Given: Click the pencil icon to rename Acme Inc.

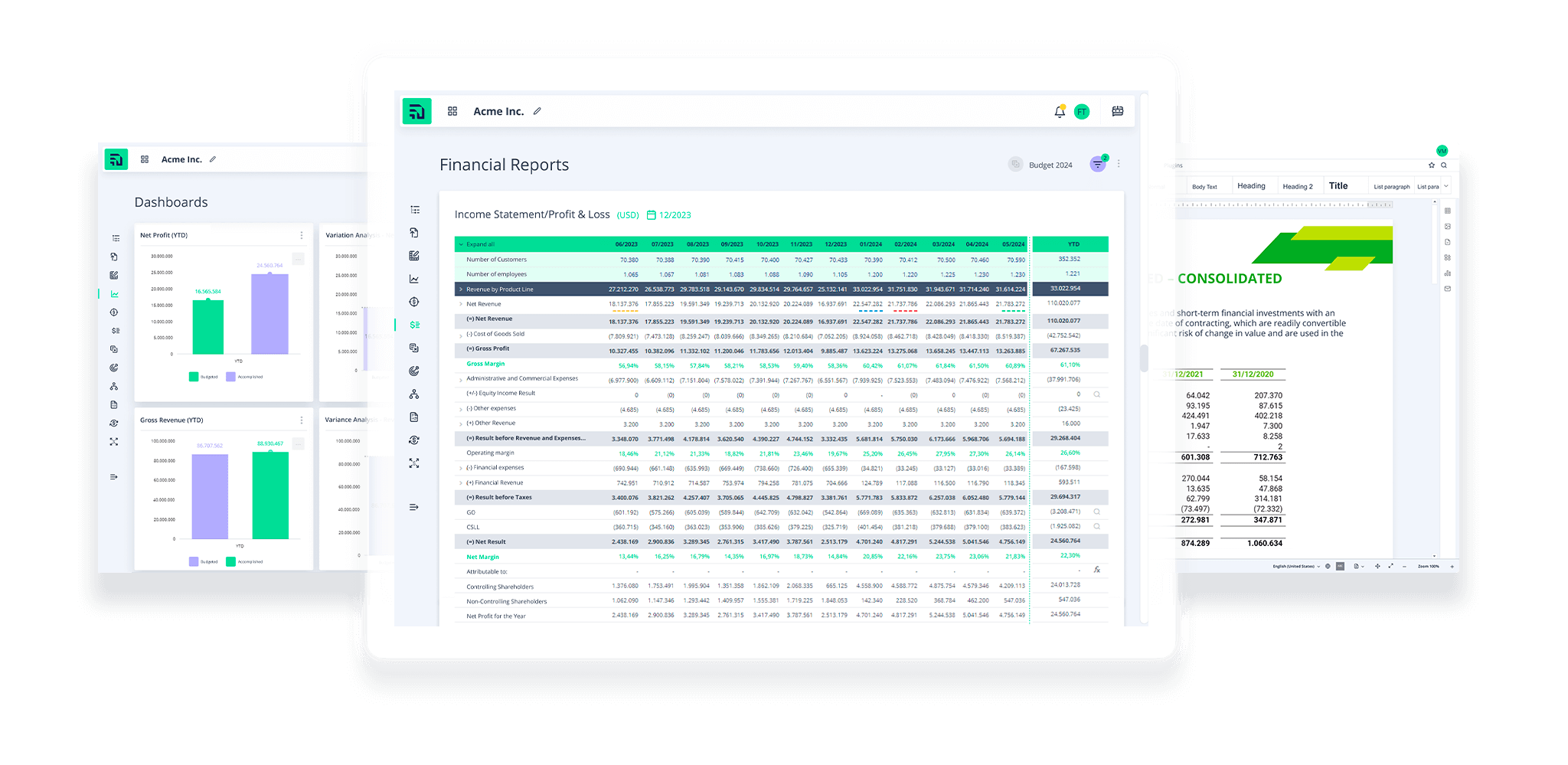Looking at the screenshot, I should click(537, 112).
